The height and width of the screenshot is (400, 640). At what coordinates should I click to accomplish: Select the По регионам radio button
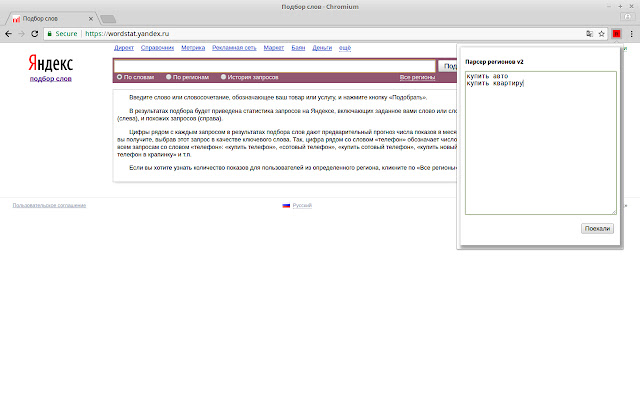click(168, 77)
